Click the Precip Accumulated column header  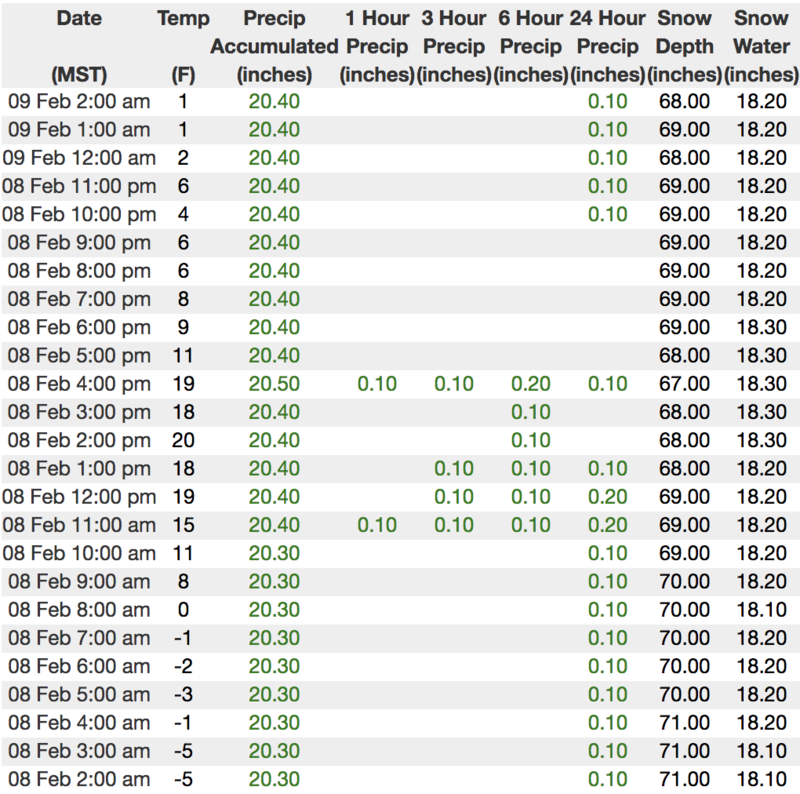click(x=274, y=46)
